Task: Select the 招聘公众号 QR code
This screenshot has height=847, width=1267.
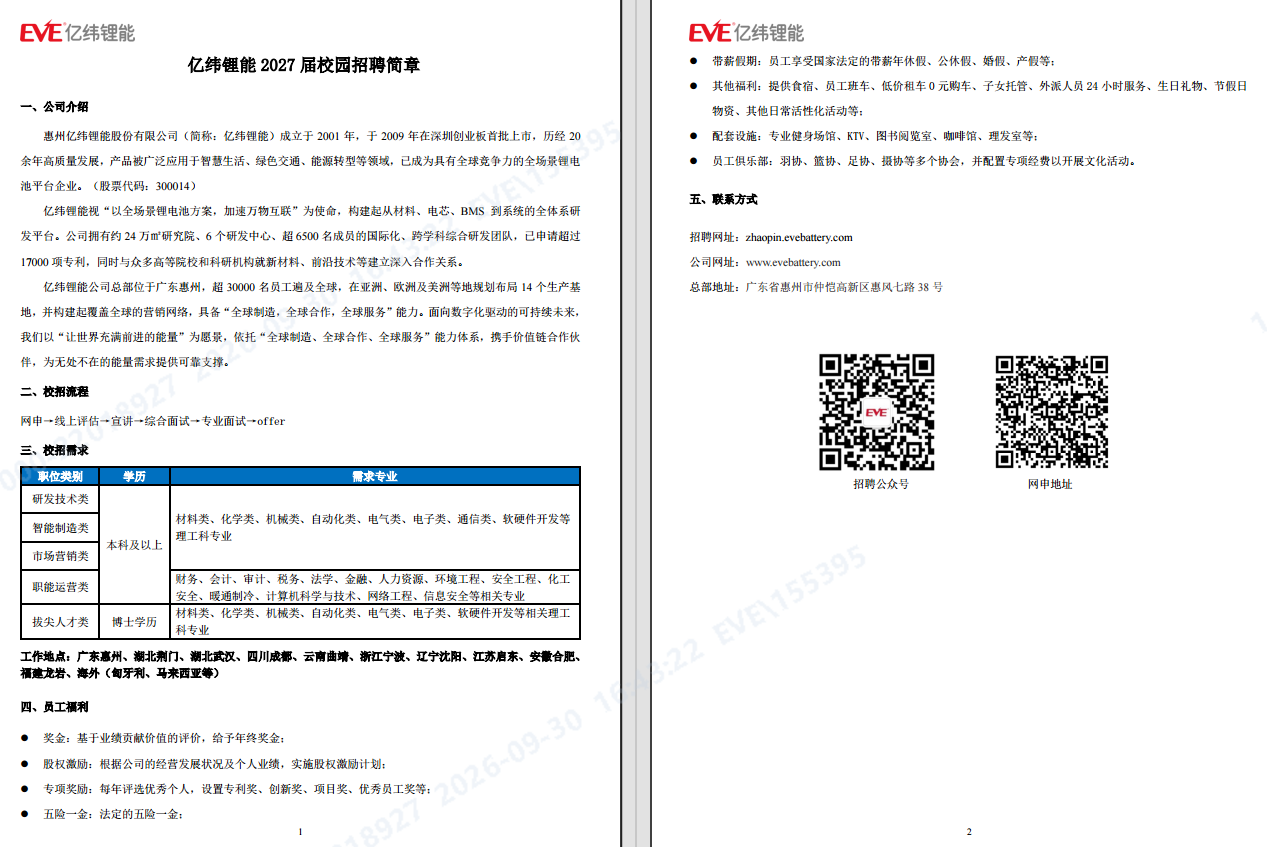Action: tap(876, 412)
